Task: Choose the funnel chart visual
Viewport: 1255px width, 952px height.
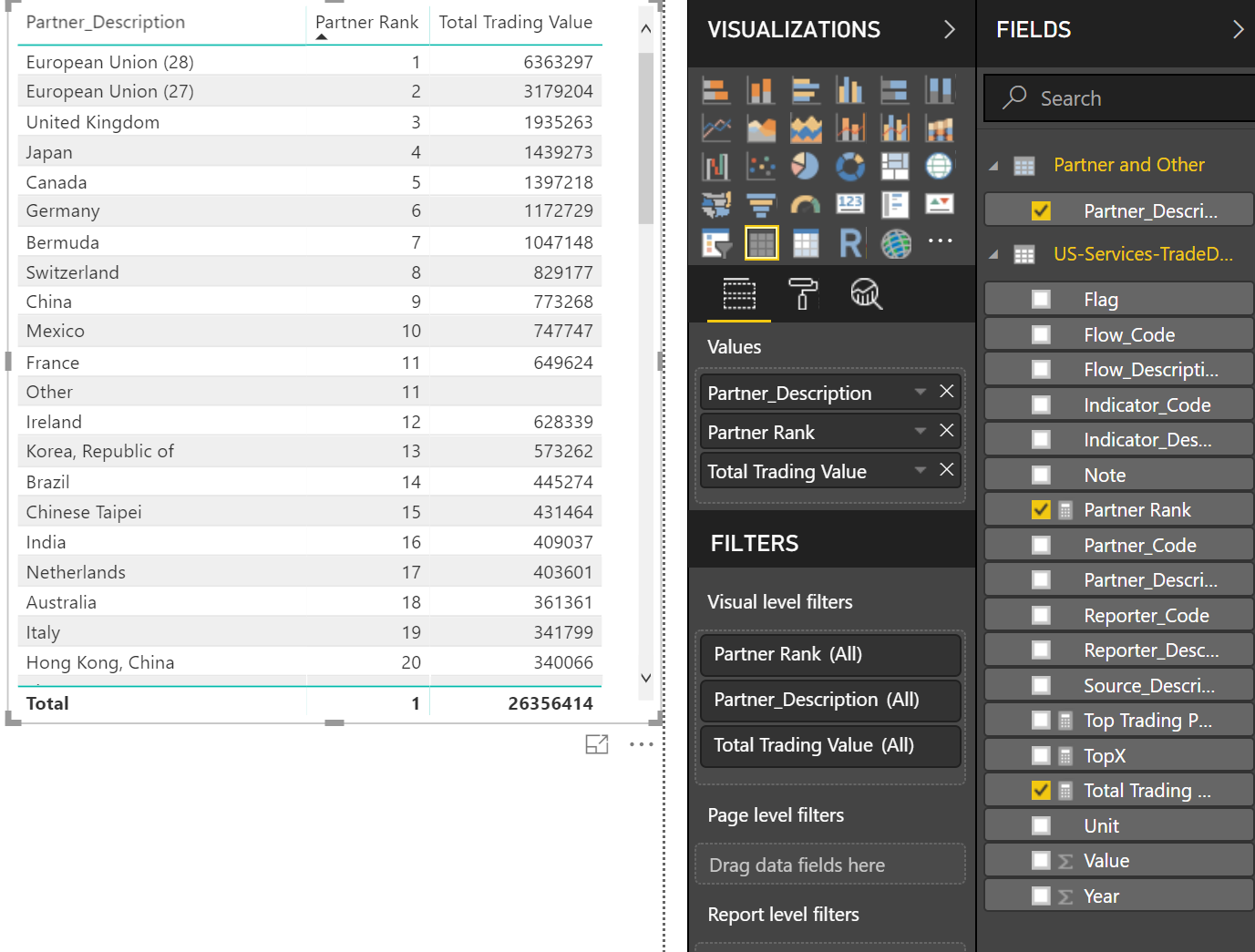Action: tap(760, 205)
